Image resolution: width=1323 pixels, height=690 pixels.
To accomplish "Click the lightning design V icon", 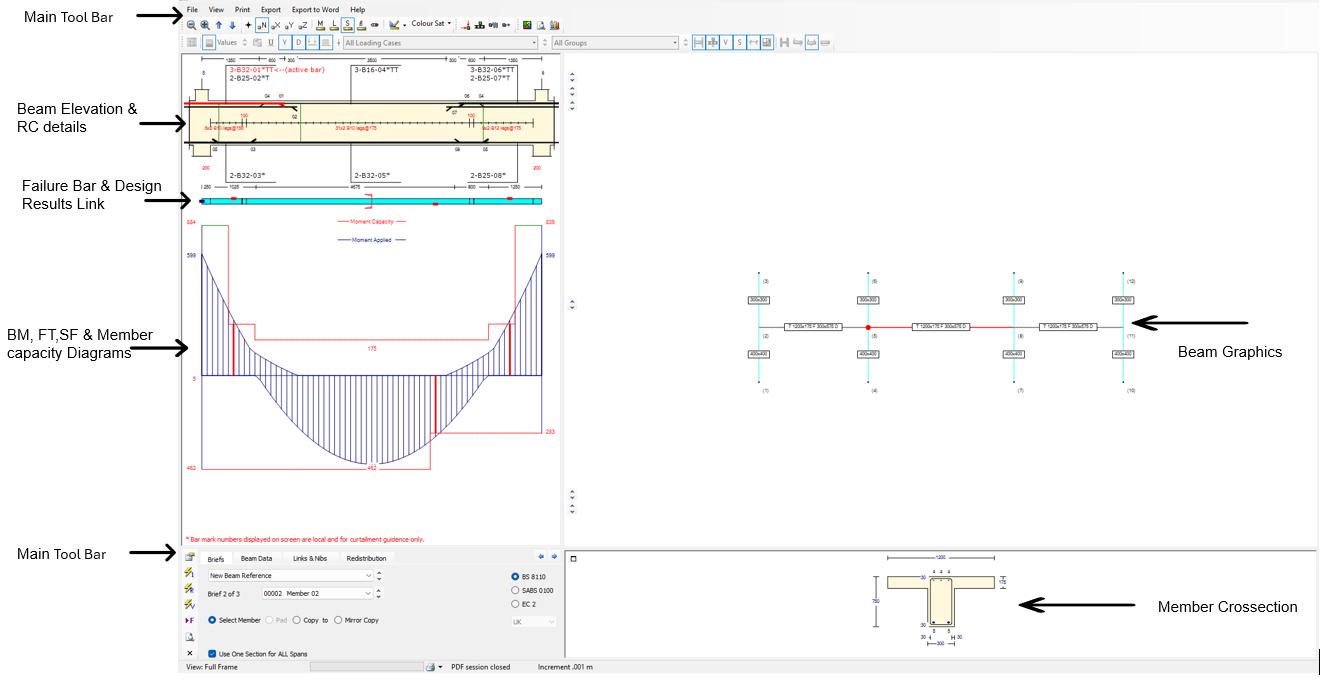I will 190,604.
